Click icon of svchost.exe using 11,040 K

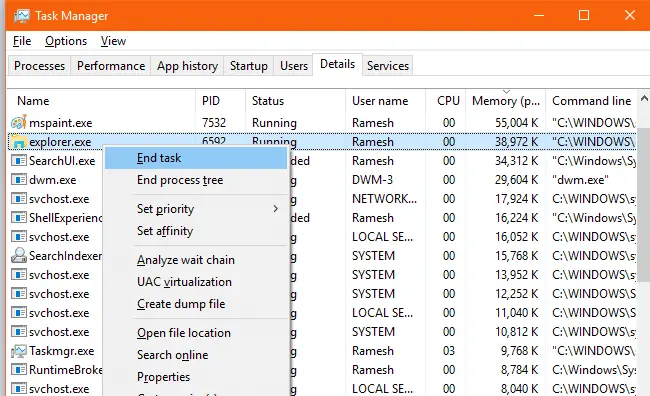pyautogui.click(x=19, y=313)
